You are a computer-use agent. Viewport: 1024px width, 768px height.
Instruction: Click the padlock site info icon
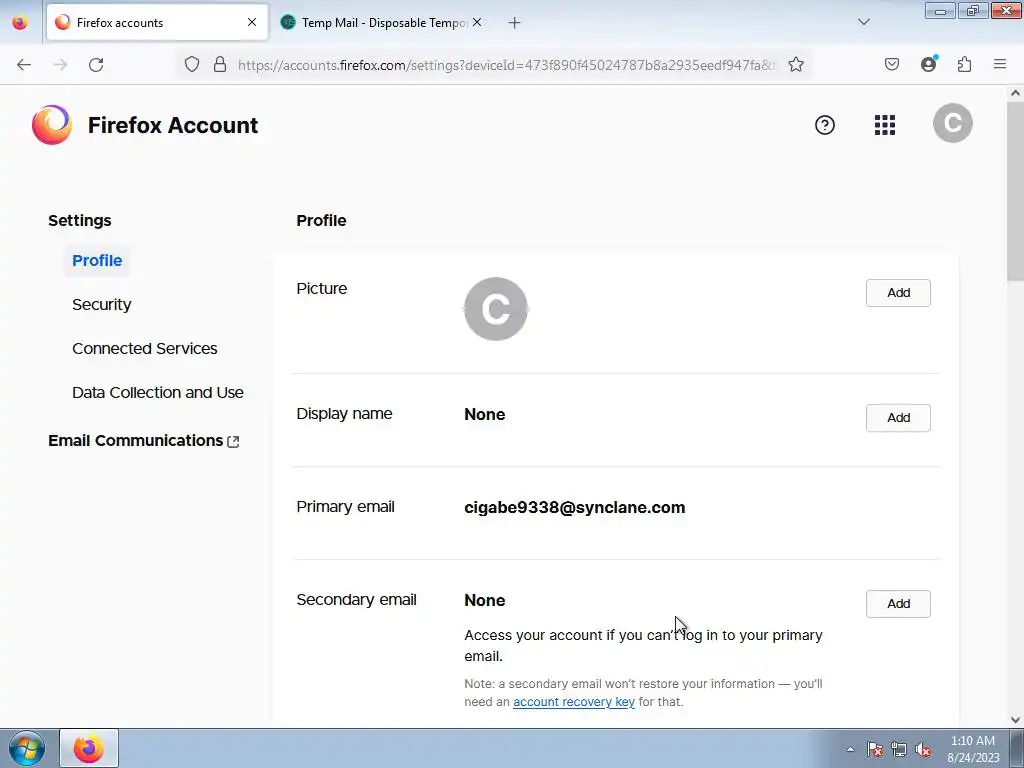click(x=220, y=64)
